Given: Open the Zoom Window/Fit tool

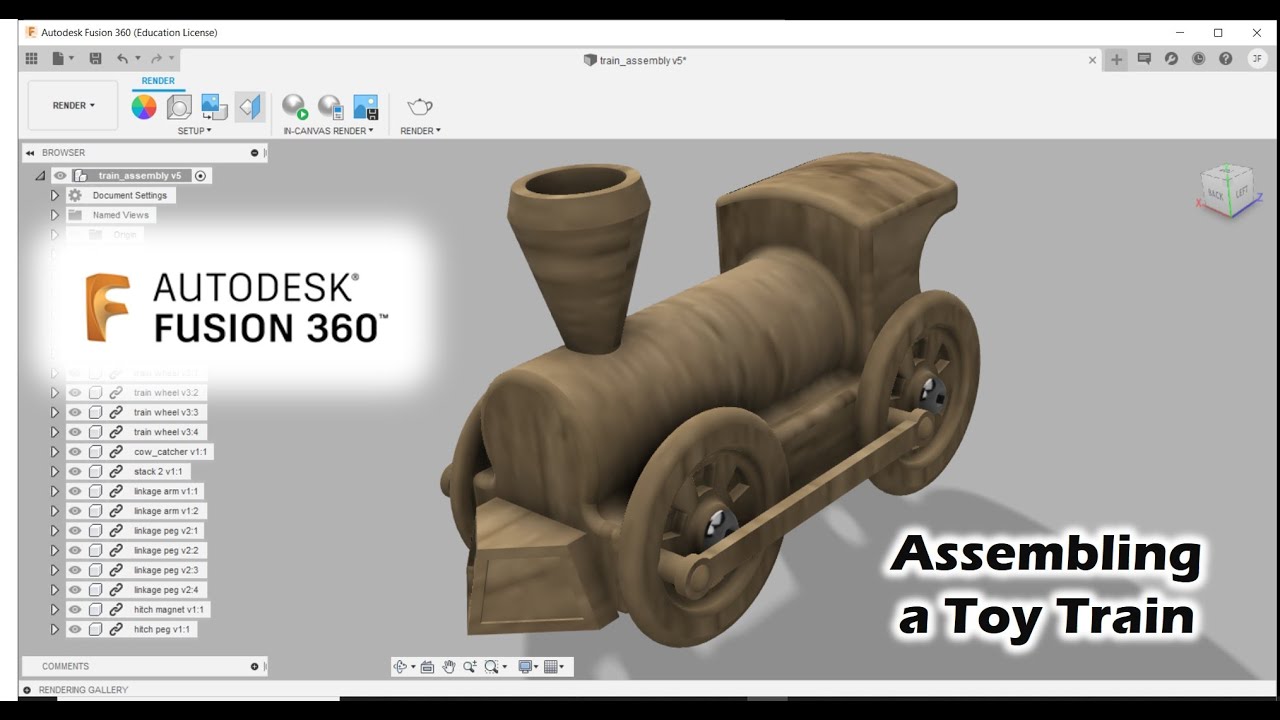Looking at the screenshot, I should coord(492,667).
